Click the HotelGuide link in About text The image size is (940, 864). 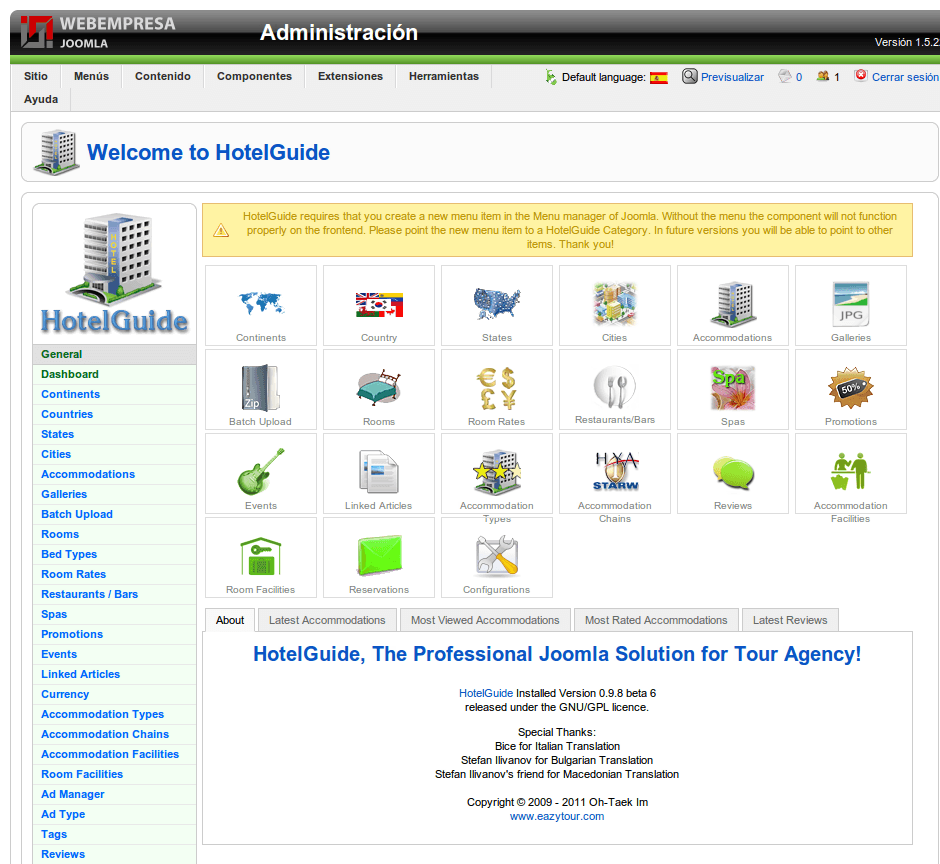tap(486, 693)
